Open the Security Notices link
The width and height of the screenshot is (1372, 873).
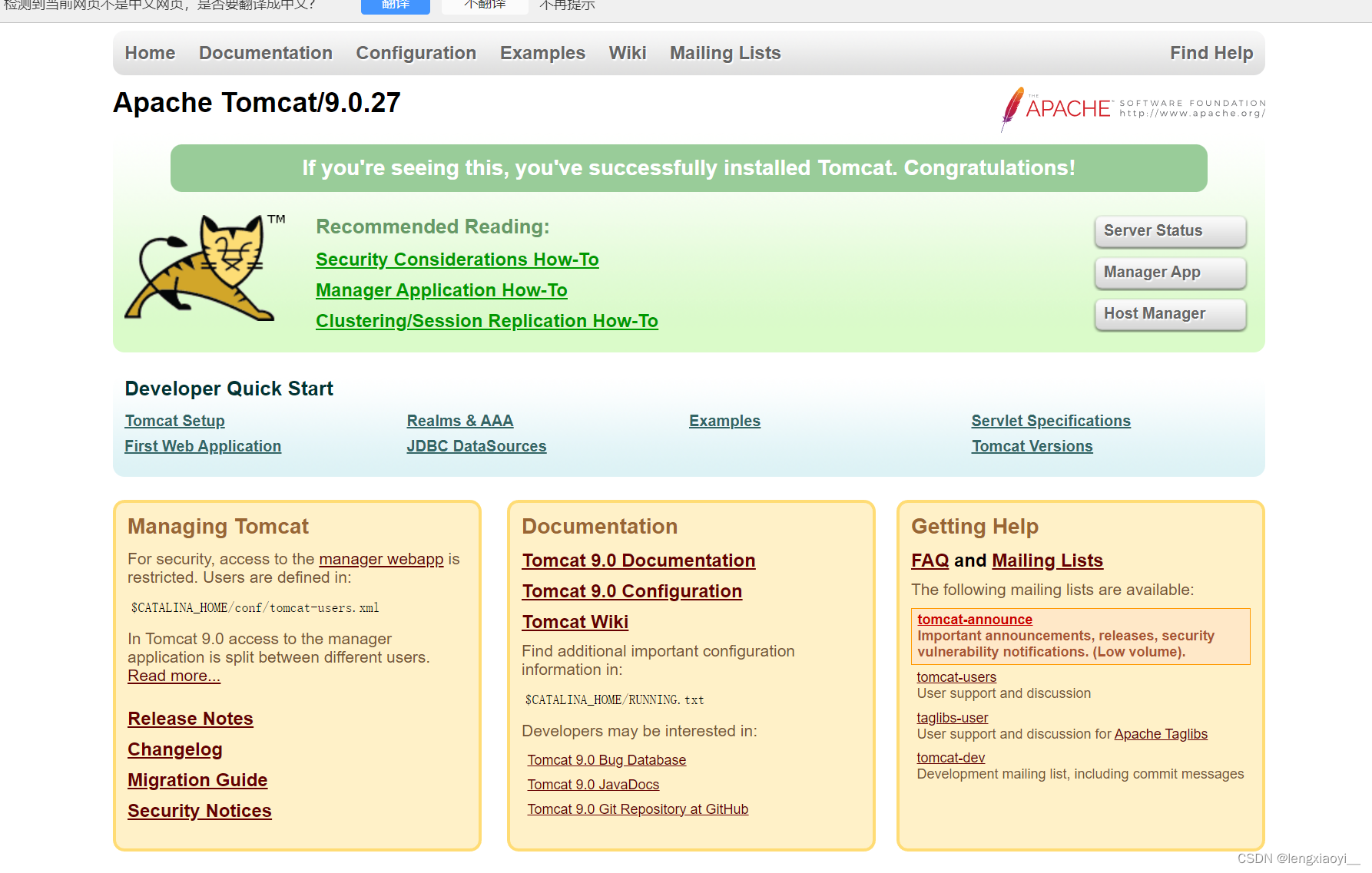[200, 811]
